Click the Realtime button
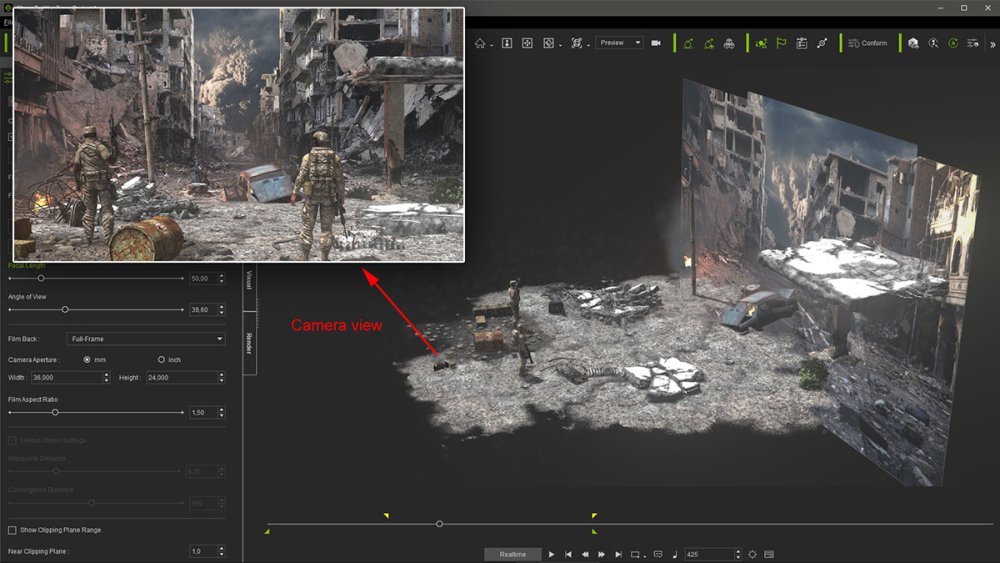Image resolution: width=1000 pixels, height=563 pixels. 513,554
